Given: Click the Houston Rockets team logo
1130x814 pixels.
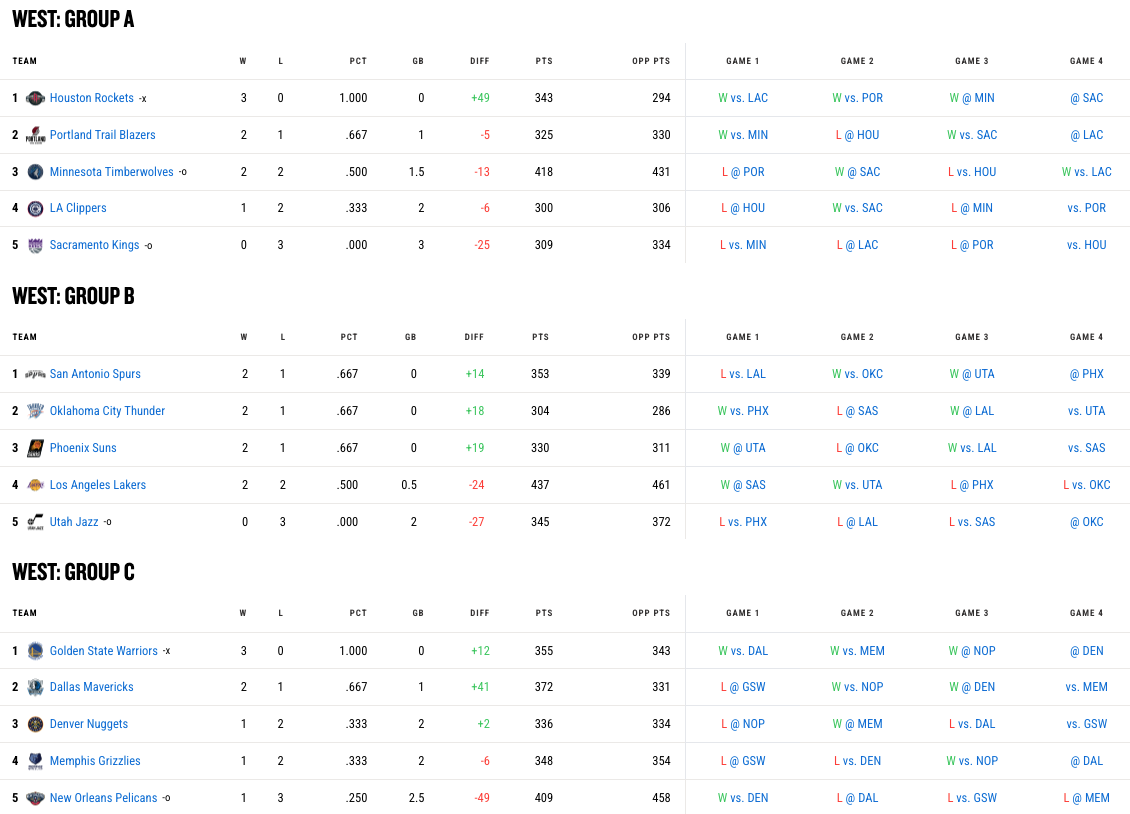Looking at the screenshot, I should [x=36, y=98].
